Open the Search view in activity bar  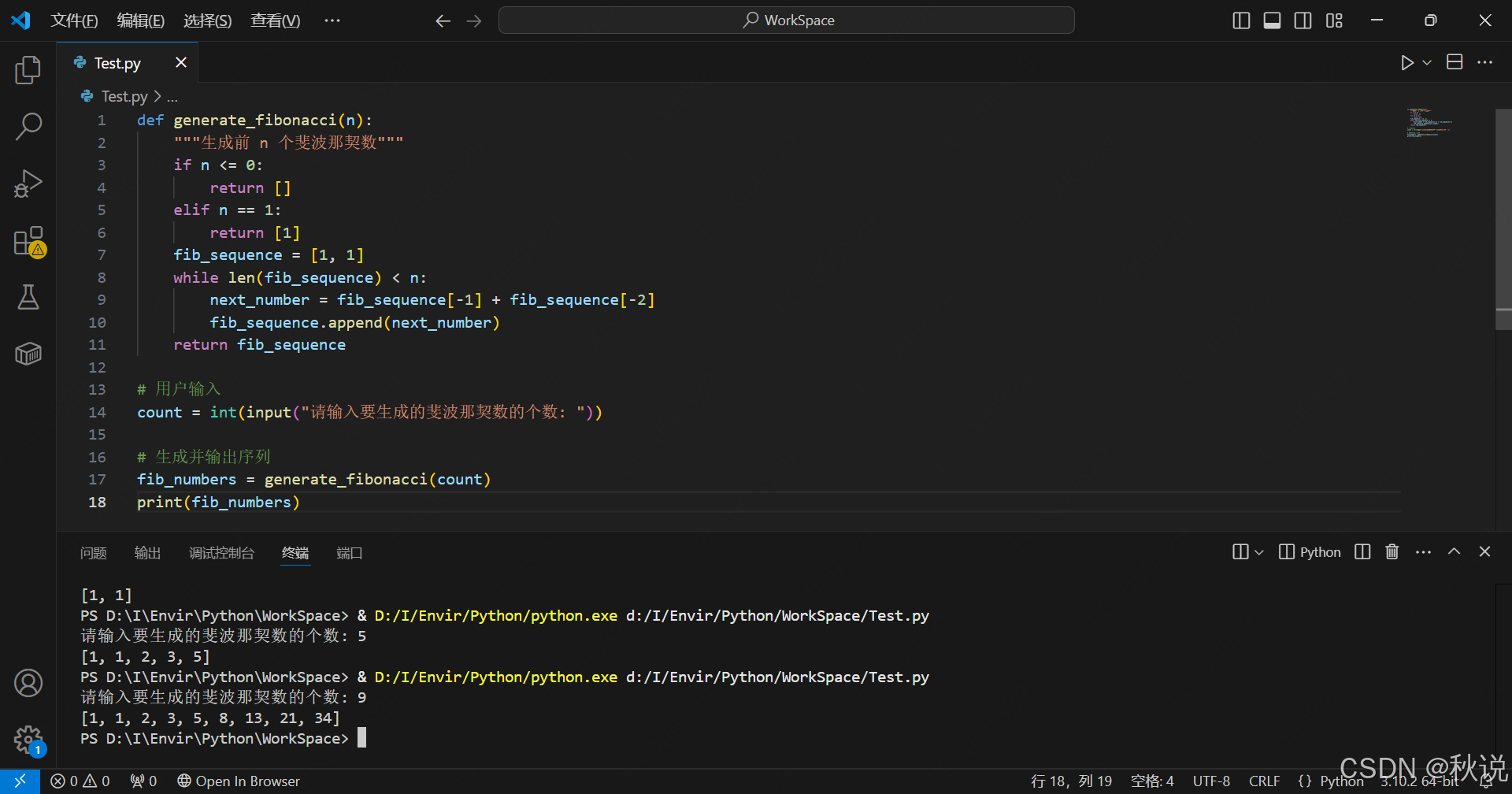28,126
